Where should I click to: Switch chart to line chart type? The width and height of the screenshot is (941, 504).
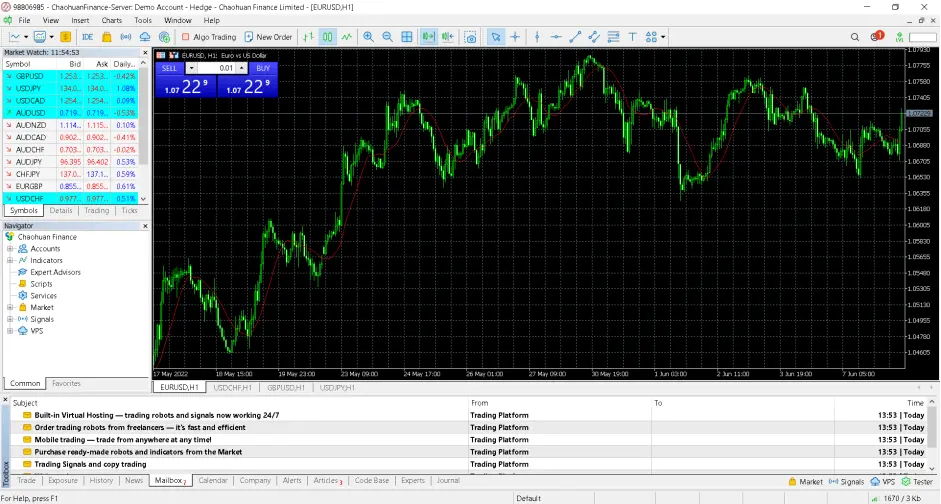[347, 37]
